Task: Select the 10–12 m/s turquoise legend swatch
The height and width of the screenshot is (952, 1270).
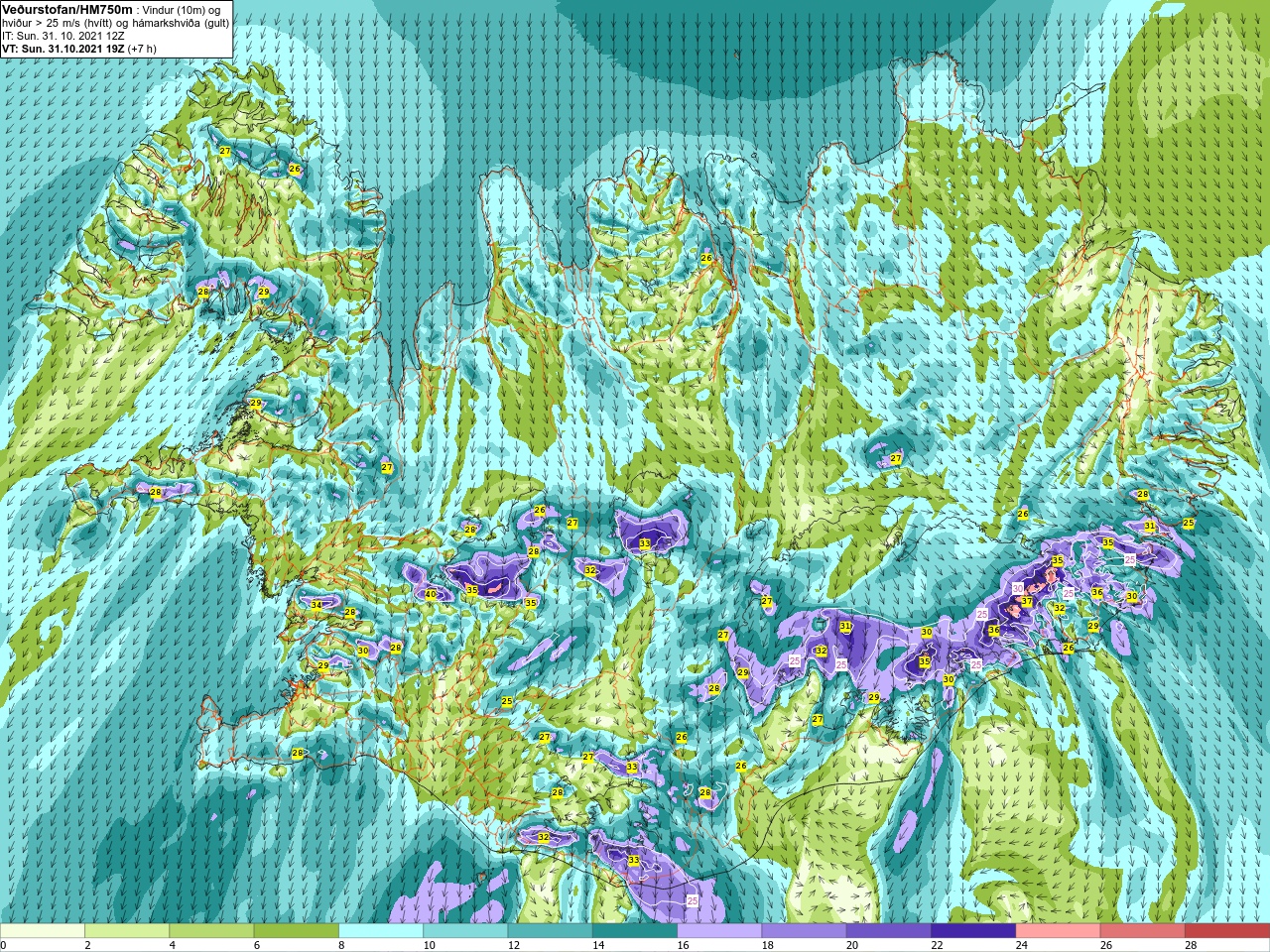Action: [465, 931]
